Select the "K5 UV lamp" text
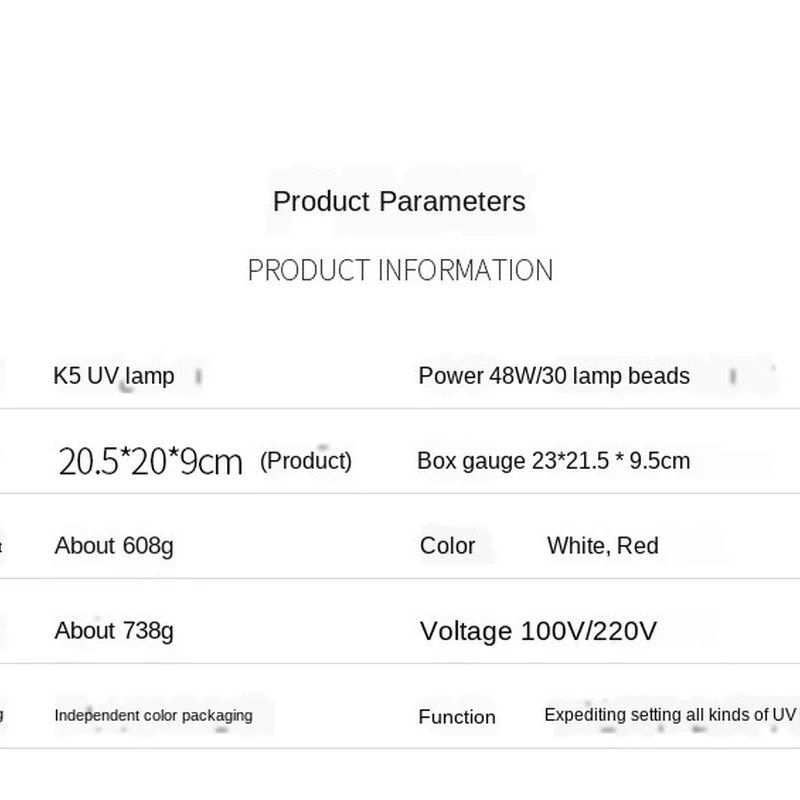The image size is (800, 800). click(x=113, y=376)
